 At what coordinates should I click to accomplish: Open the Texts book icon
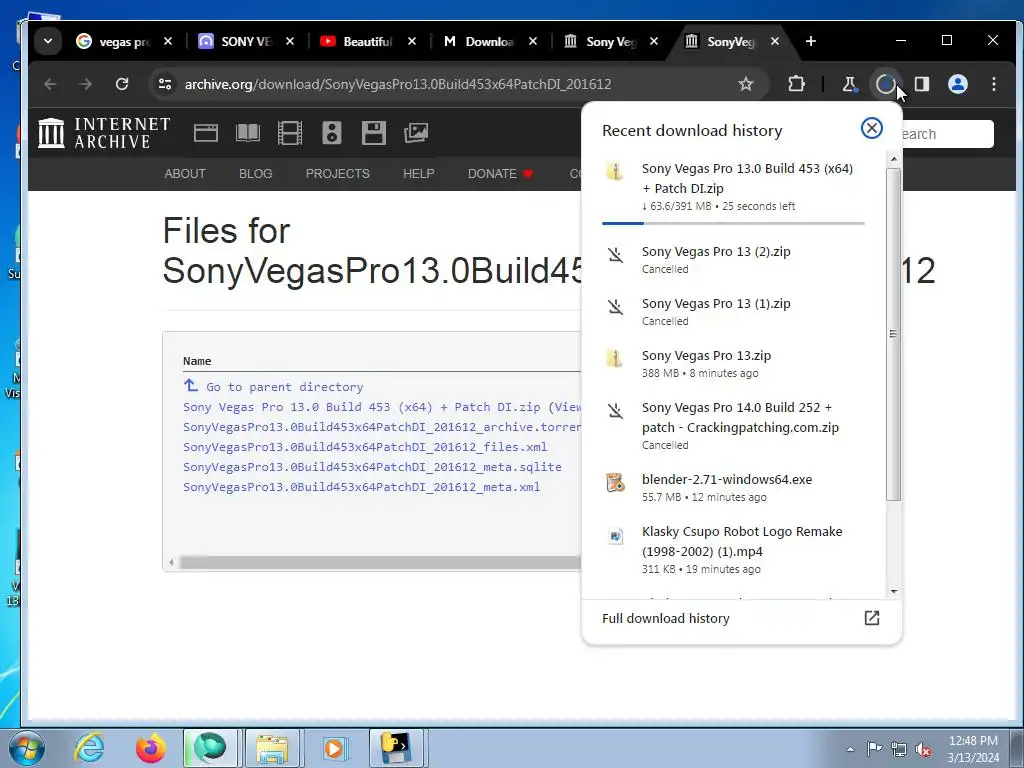(248, 133)
